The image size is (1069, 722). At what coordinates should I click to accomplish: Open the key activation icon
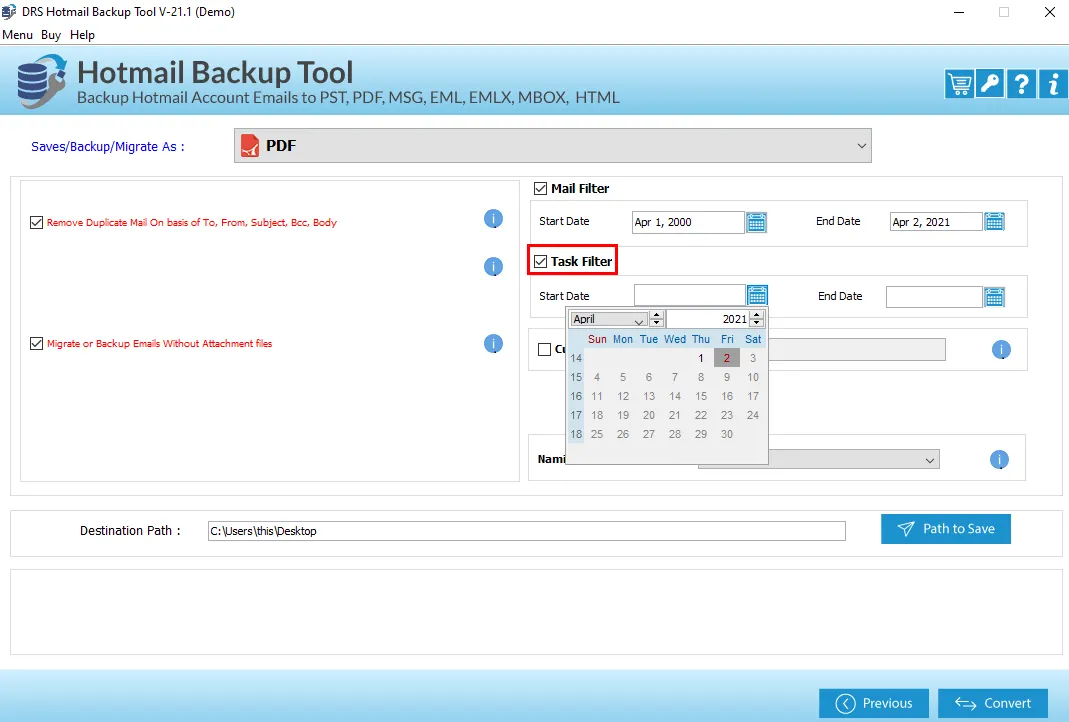pyautogui.click(x=990, y=85)
